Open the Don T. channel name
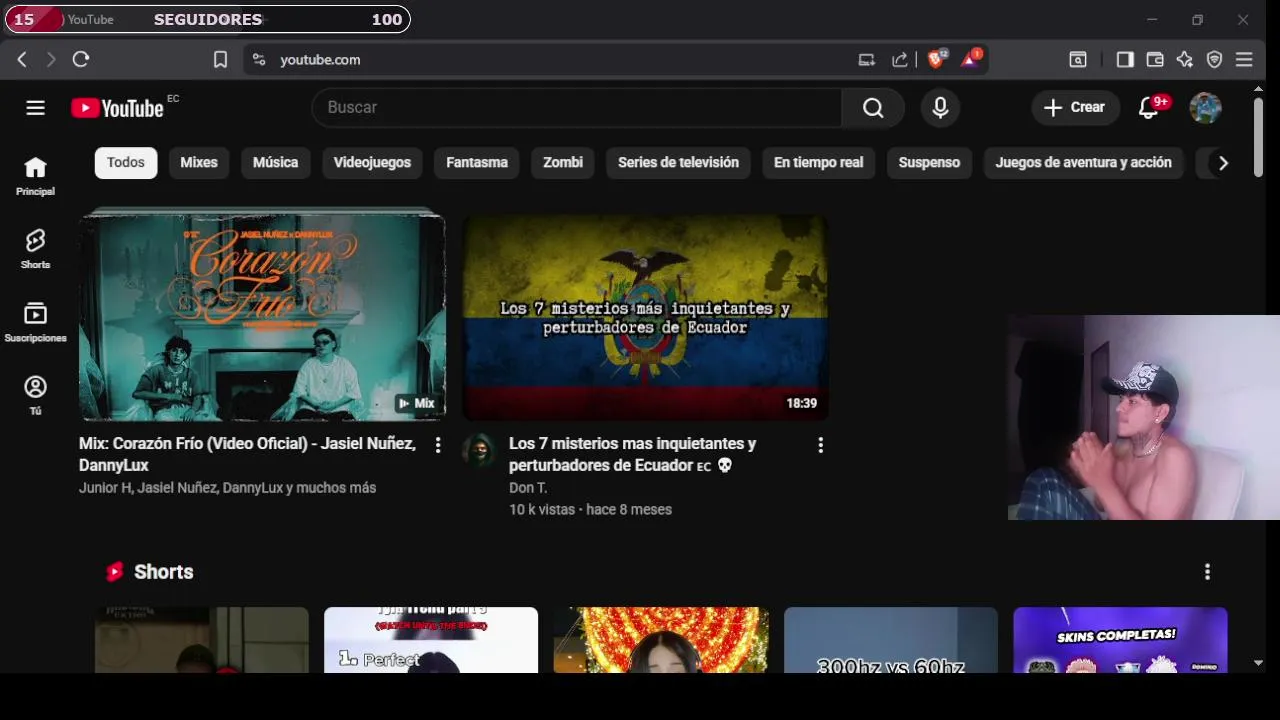 tap(528, 488)
